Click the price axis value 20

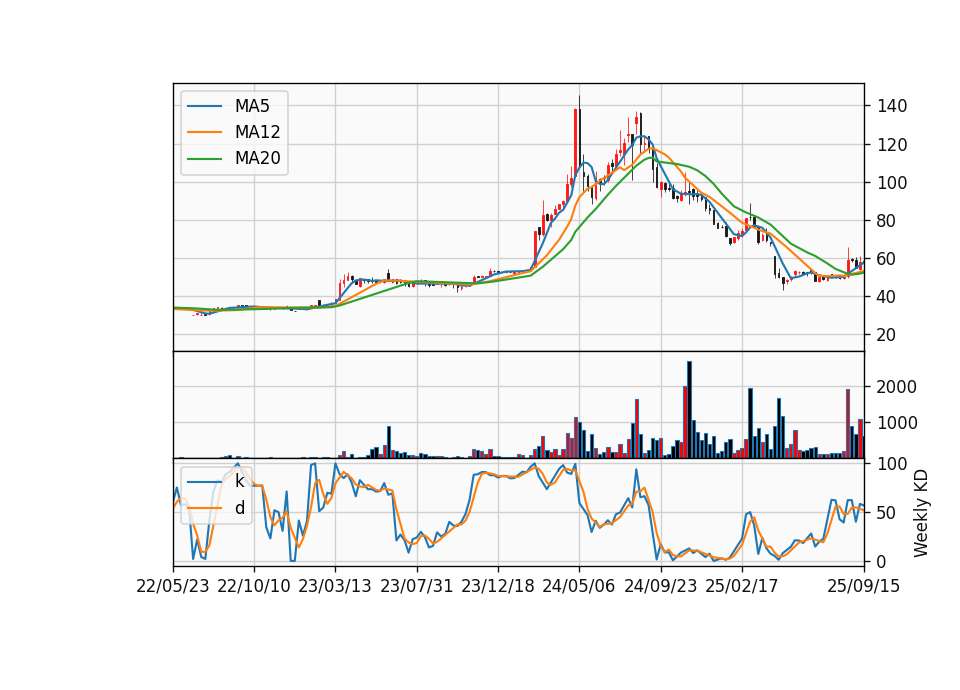[887, 335]
